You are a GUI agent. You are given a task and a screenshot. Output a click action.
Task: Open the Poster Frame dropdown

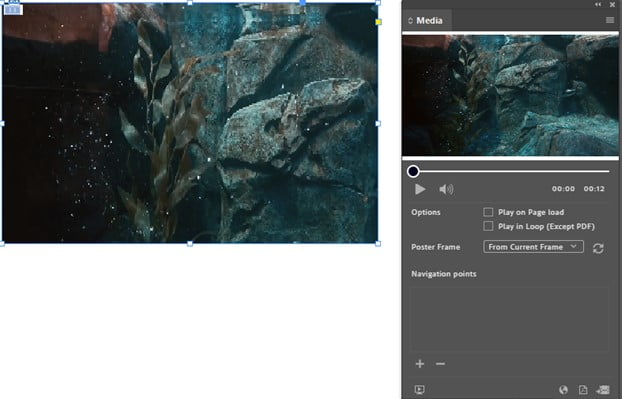[533, 247]
